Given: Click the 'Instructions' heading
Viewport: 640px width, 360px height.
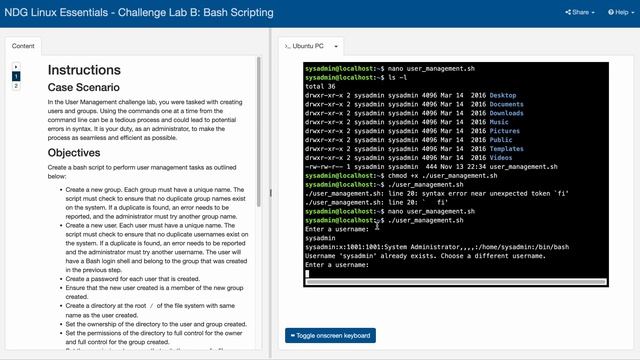Looking at the screenshot, I should 84,70.
